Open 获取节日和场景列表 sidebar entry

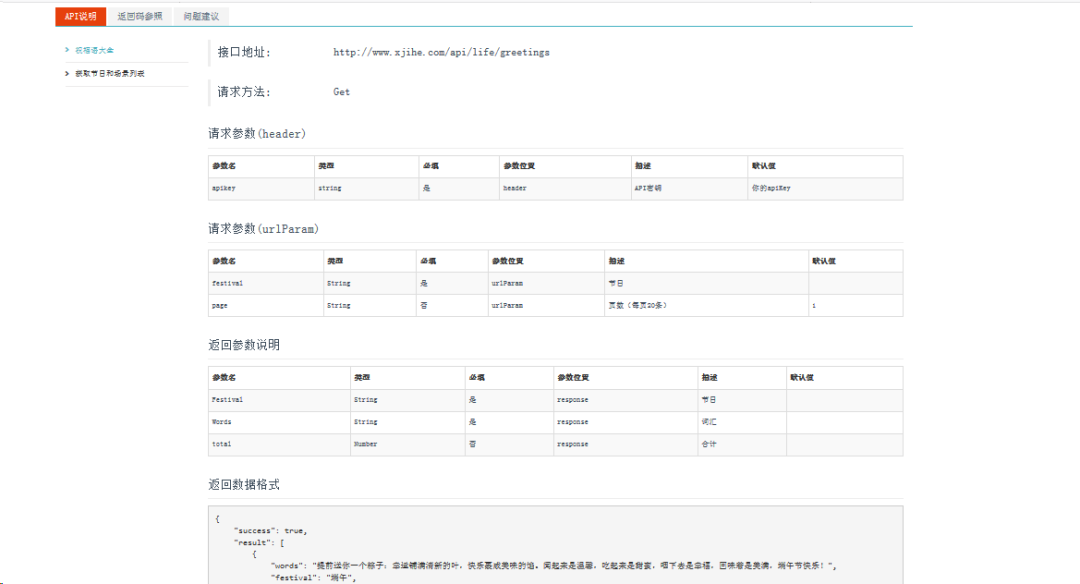pyautogui.click(x=110, y=74)
